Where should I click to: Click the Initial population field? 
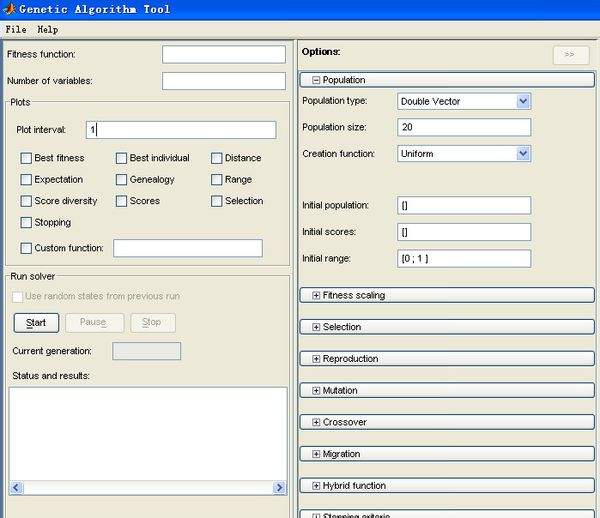coord(464,205)
